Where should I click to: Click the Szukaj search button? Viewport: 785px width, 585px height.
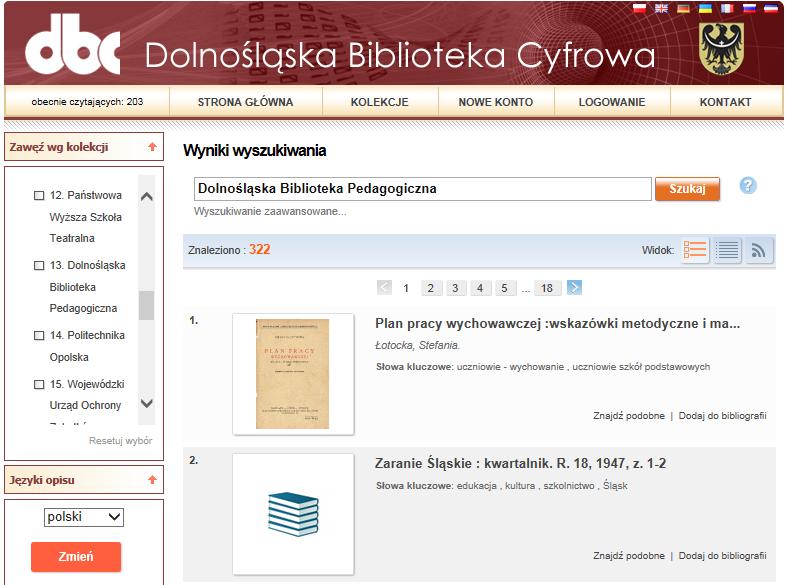687,189
